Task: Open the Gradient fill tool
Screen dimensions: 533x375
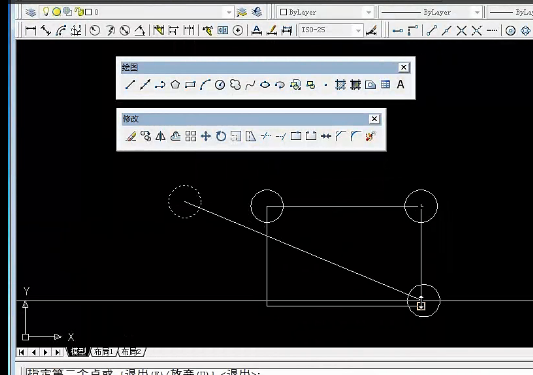Action: (355, 85)
